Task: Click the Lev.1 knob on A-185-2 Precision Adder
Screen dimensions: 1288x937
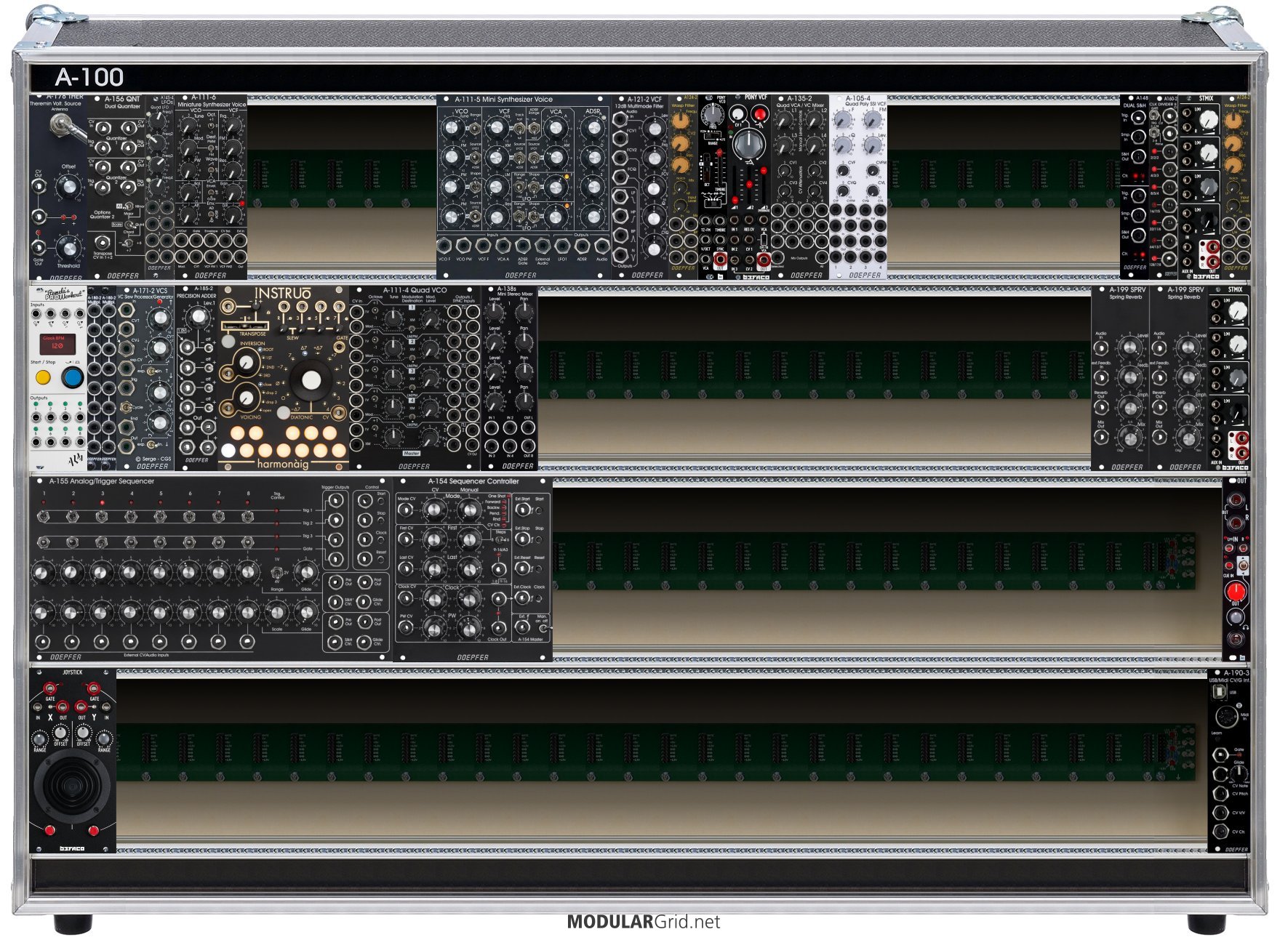Action: (197, 318)
